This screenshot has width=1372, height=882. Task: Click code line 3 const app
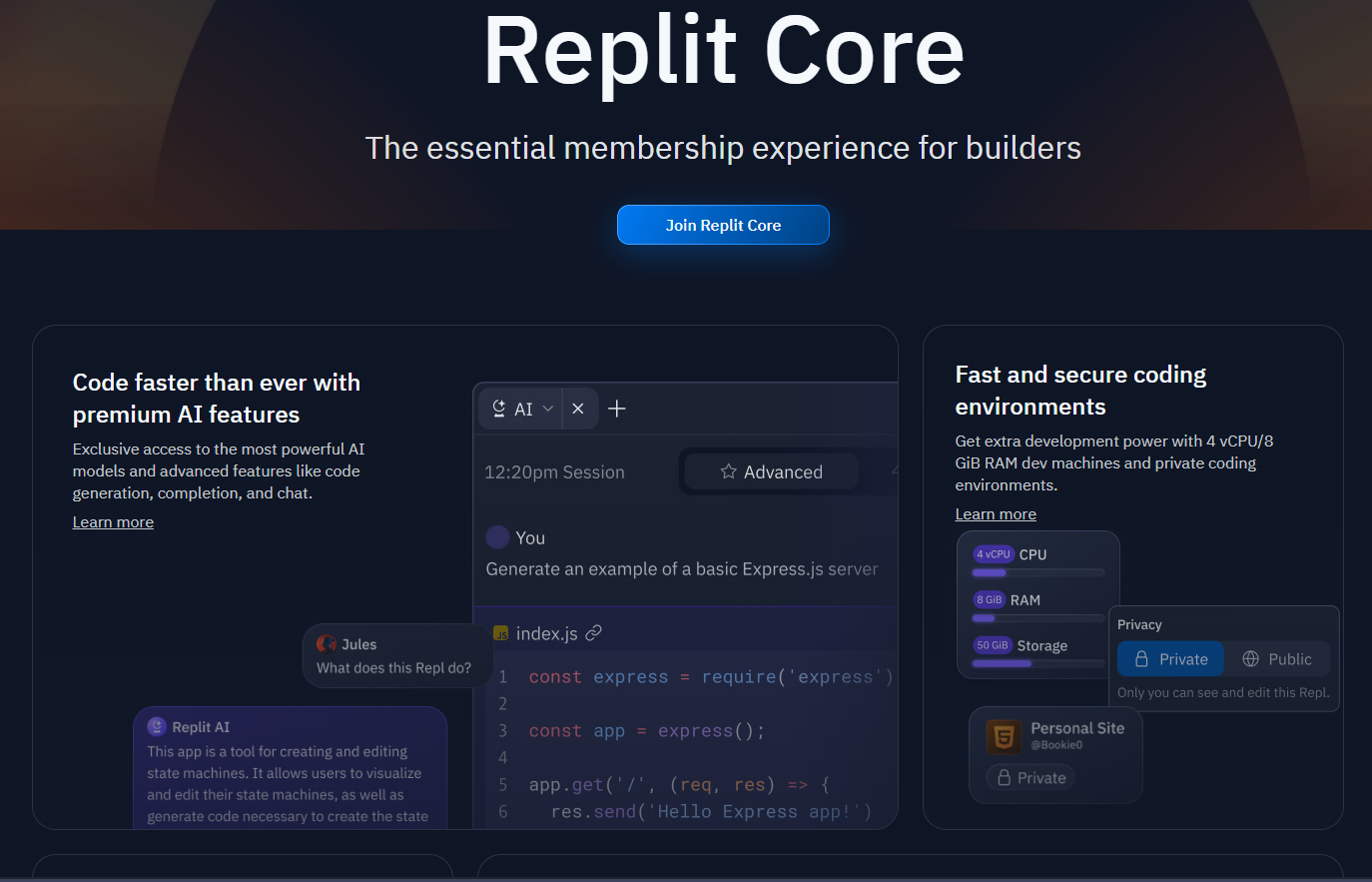[647, 731]
